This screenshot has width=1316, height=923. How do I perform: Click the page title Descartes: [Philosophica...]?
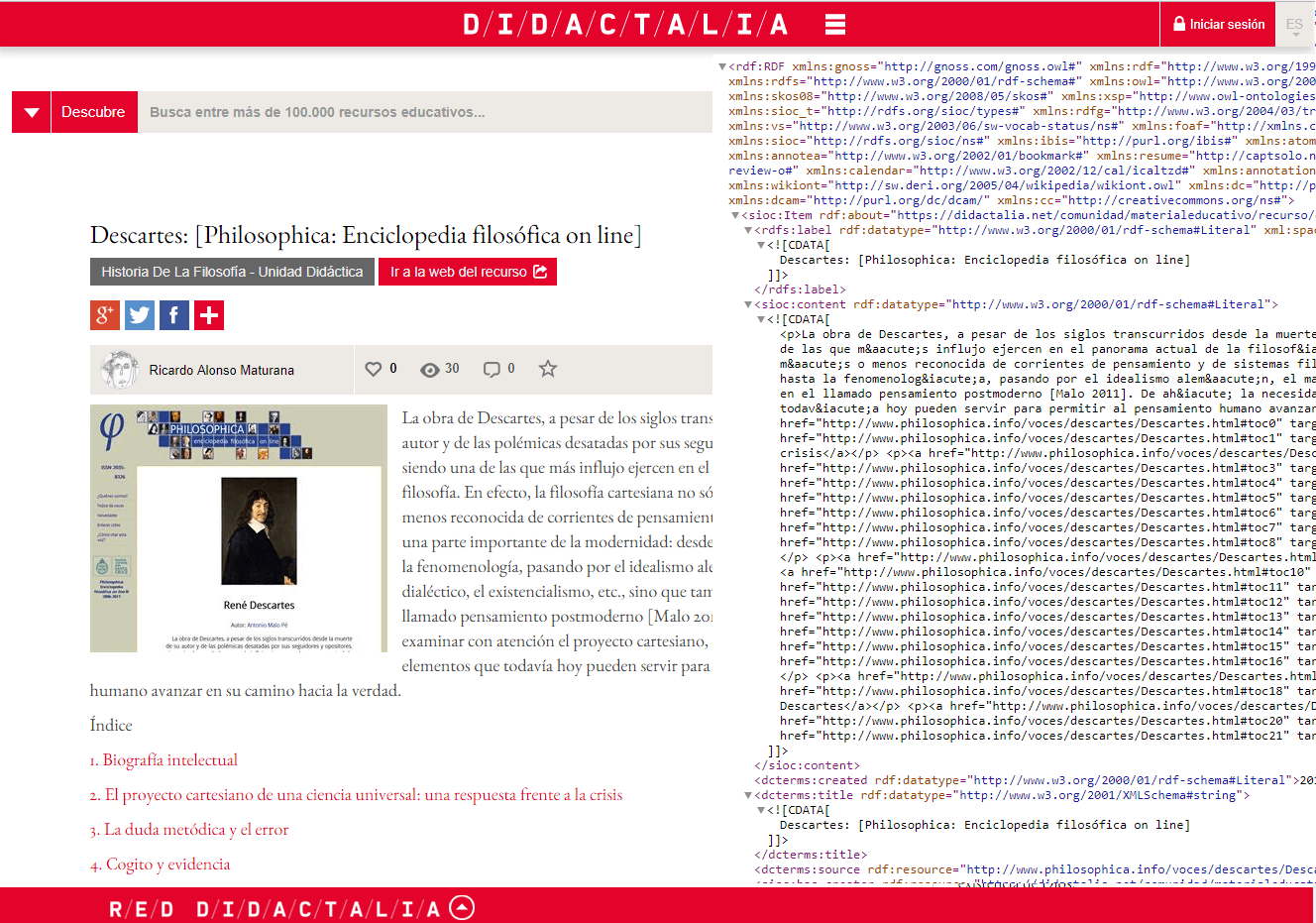(x=366, y=235)
